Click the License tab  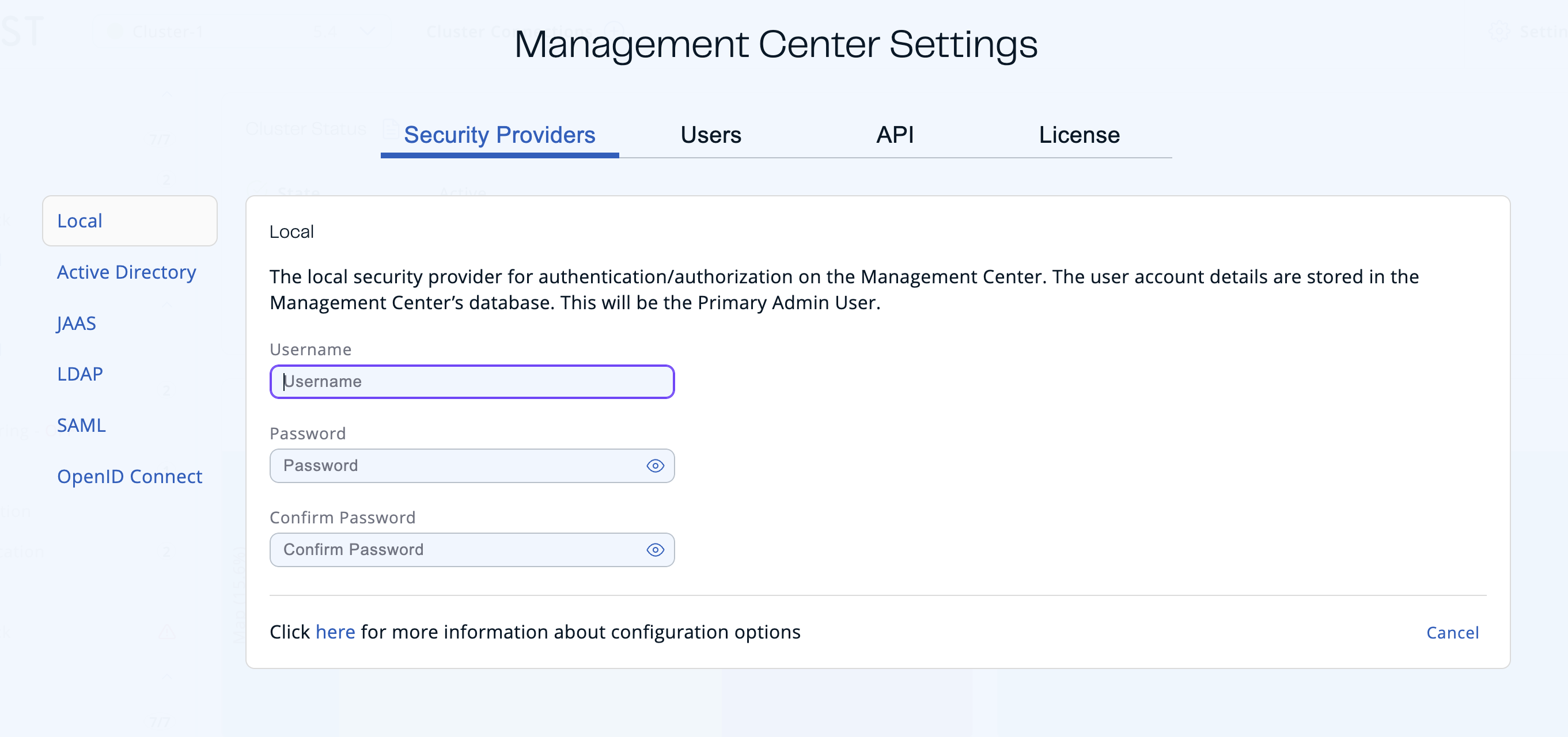click(x=1078, y=133)
